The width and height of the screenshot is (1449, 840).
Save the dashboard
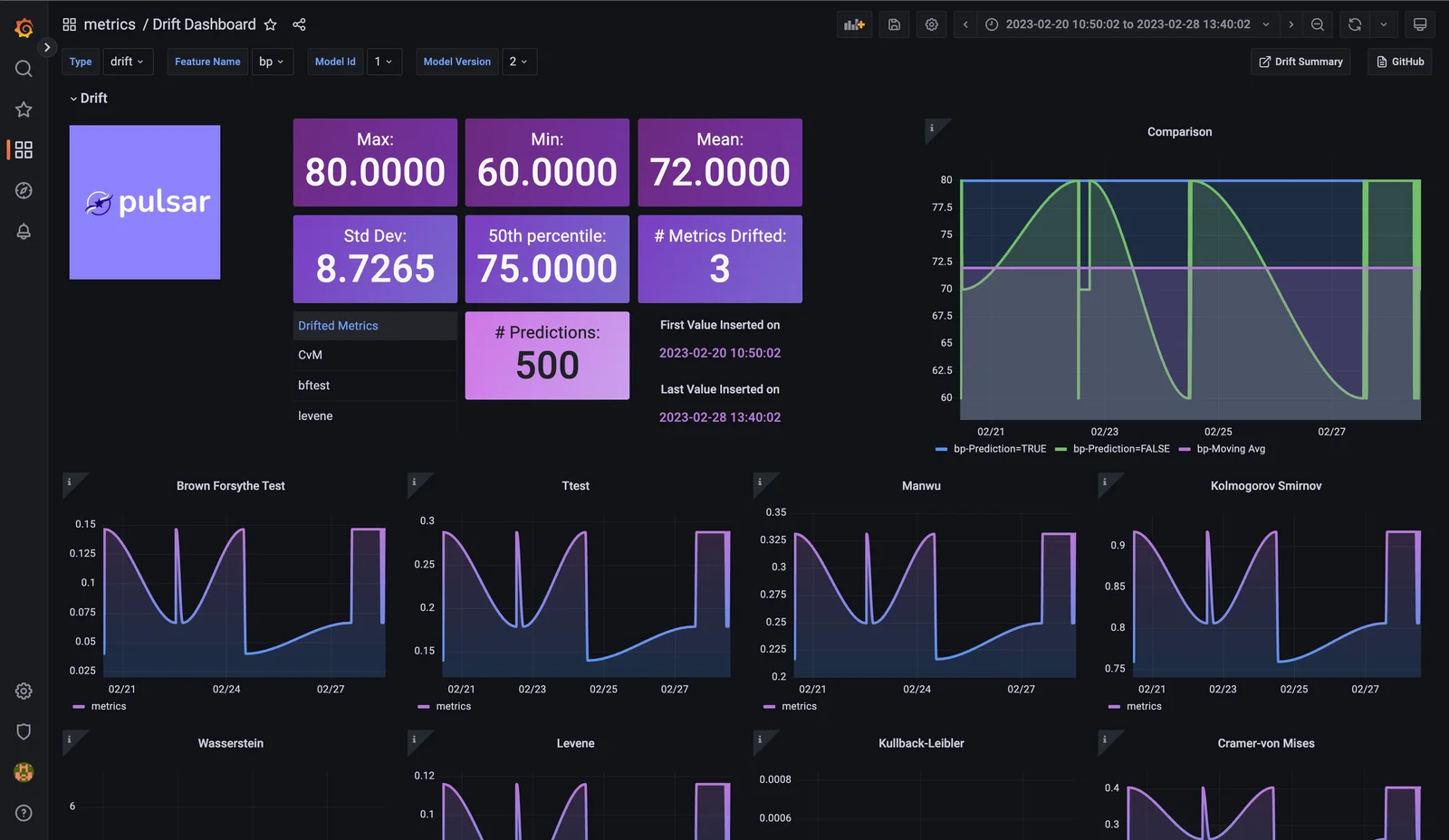tap(894, 24)
